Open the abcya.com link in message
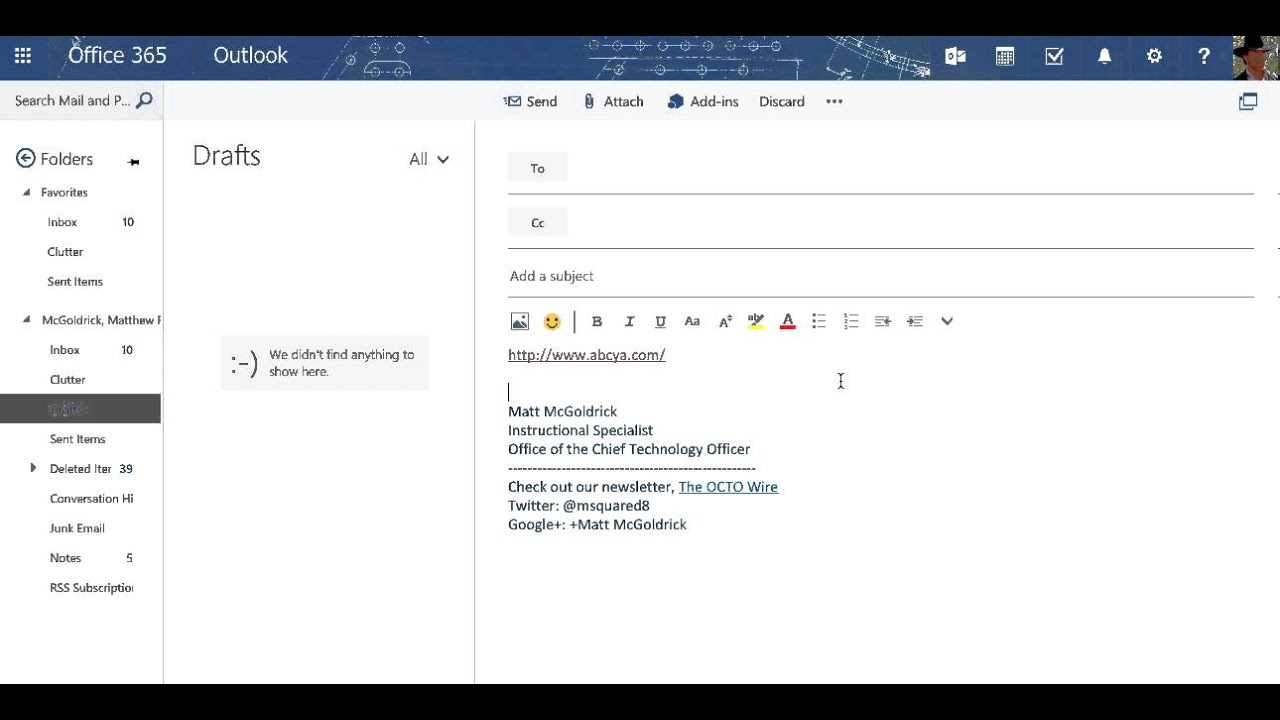Image resolution: width=1280 pixels, height=720 pixels. click(586, 355)
